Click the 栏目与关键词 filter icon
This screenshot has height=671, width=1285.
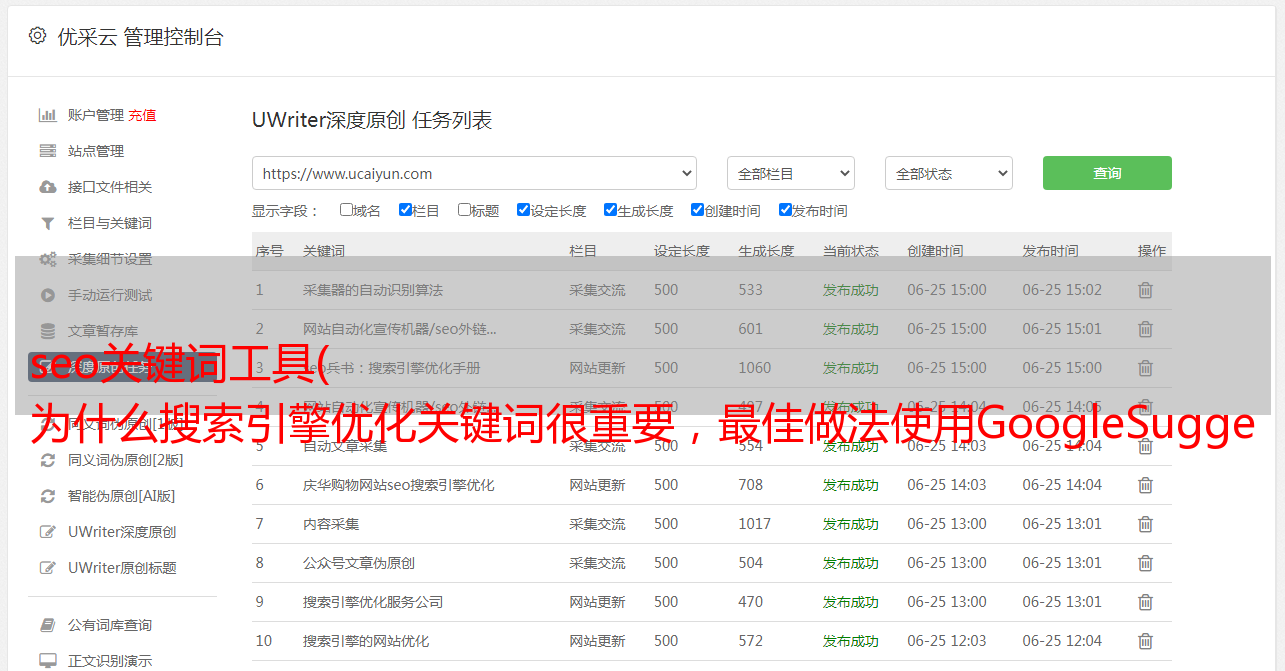(47, 223)
